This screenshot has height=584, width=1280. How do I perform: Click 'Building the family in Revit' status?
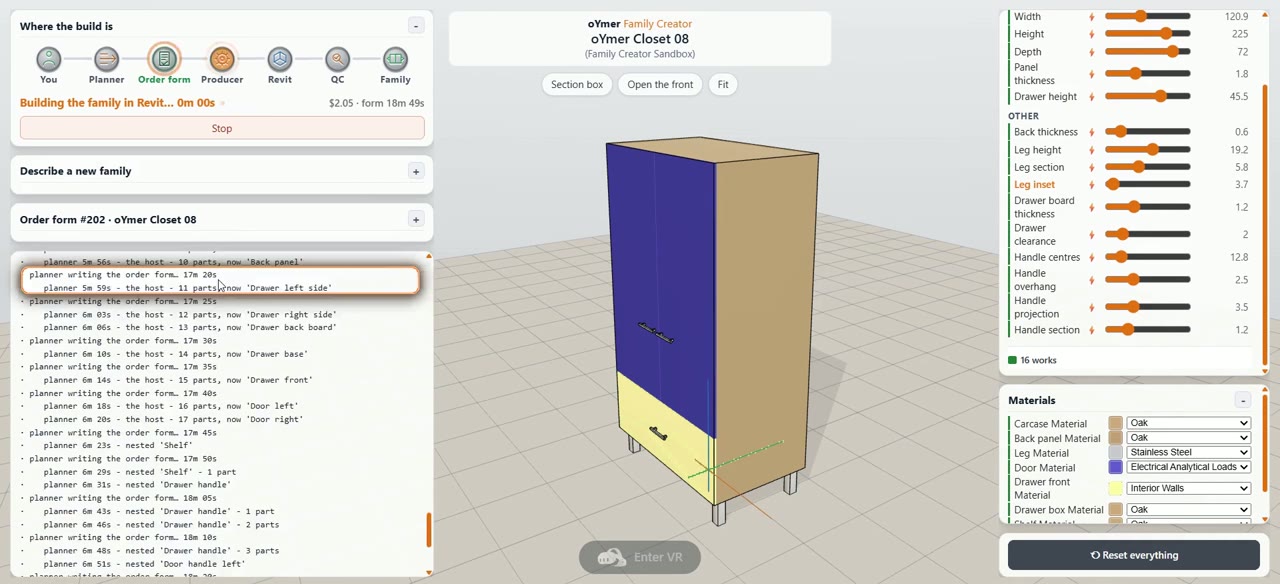117,103
